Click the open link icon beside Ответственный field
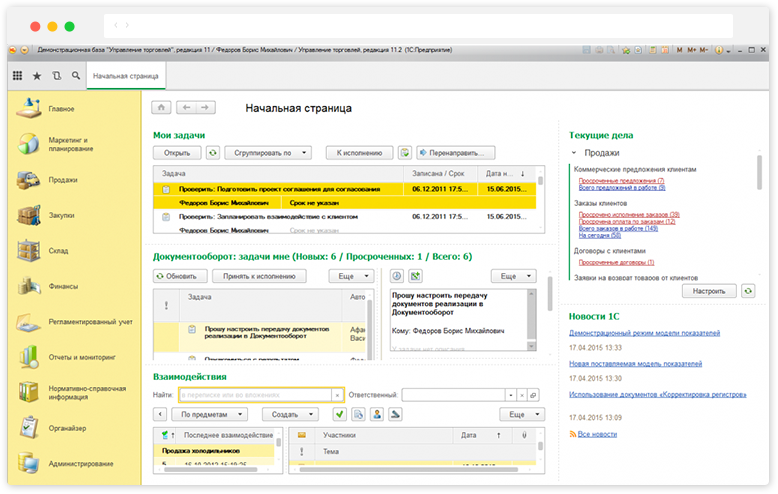778x494 pixels. click(533, 395)
